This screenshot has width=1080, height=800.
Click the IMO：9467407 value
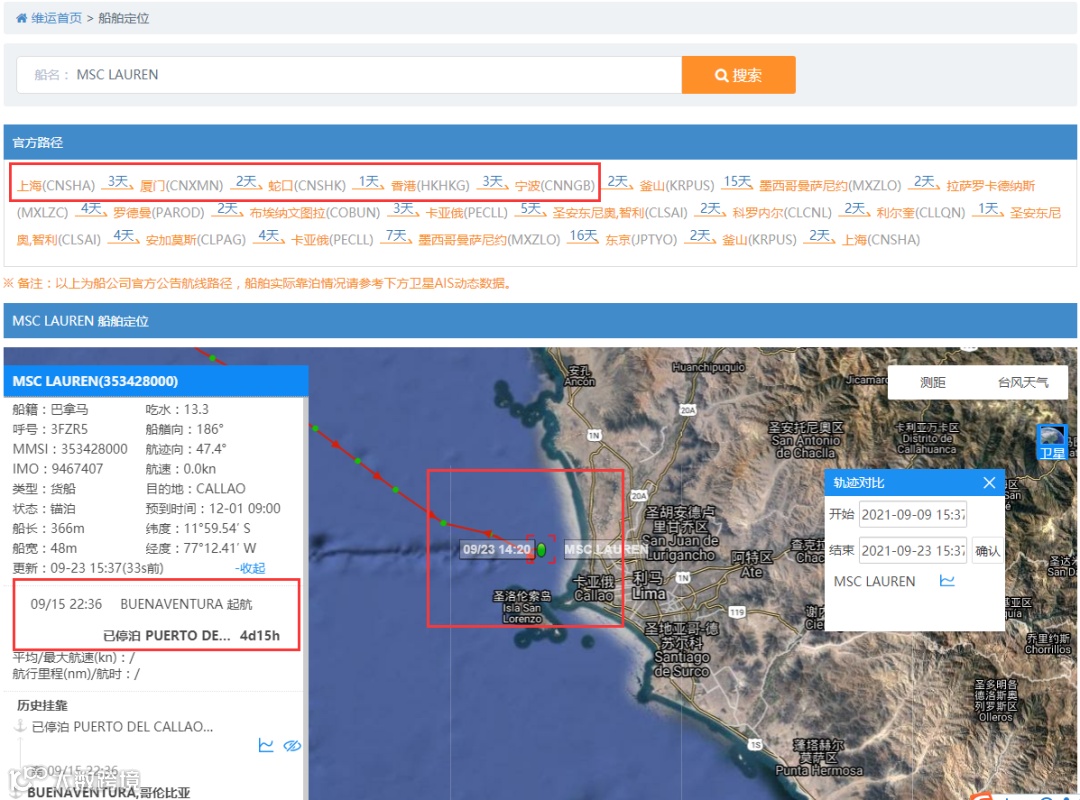point(57,469)
